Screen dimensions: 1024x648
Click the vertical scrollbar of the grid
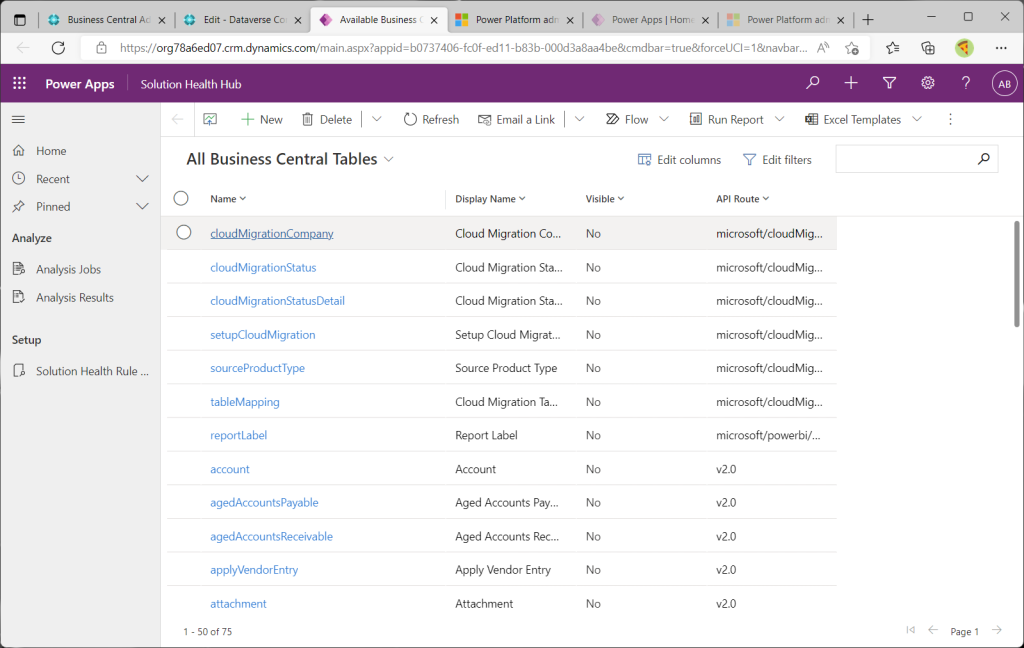[x=1016, y=274]
